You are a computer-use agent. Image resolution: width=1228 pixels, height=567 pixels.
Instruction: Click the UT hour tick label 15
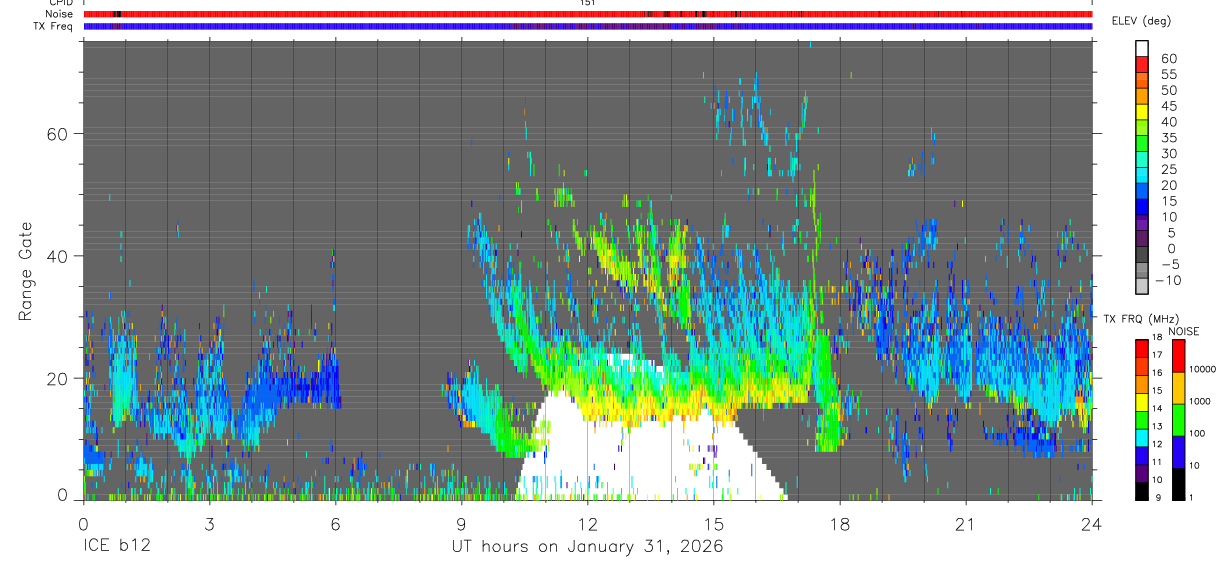tap(713, 524)
